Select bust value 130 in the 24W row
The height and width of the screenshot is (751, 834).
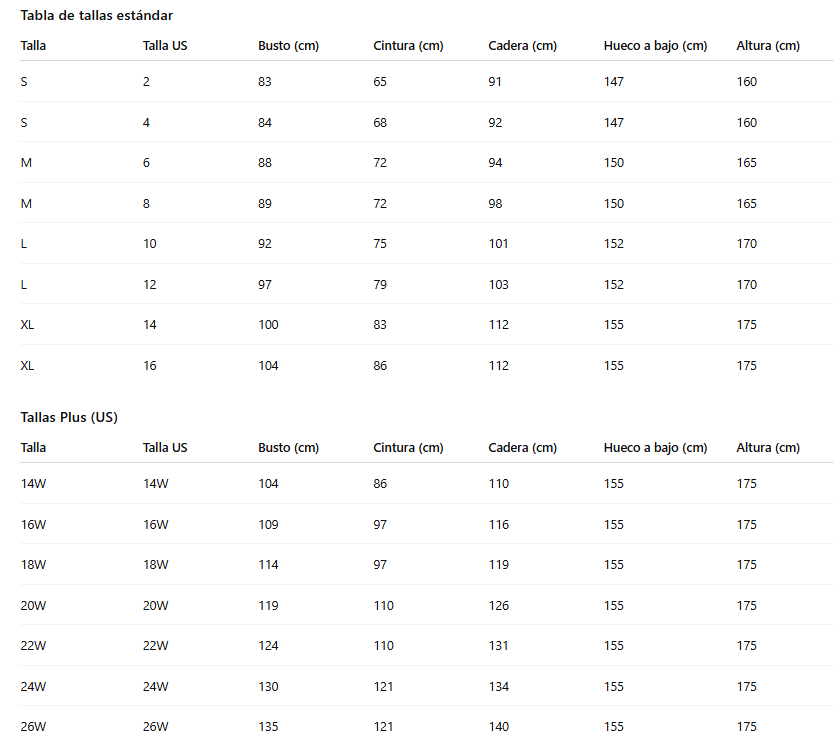(x=268, y=687)
